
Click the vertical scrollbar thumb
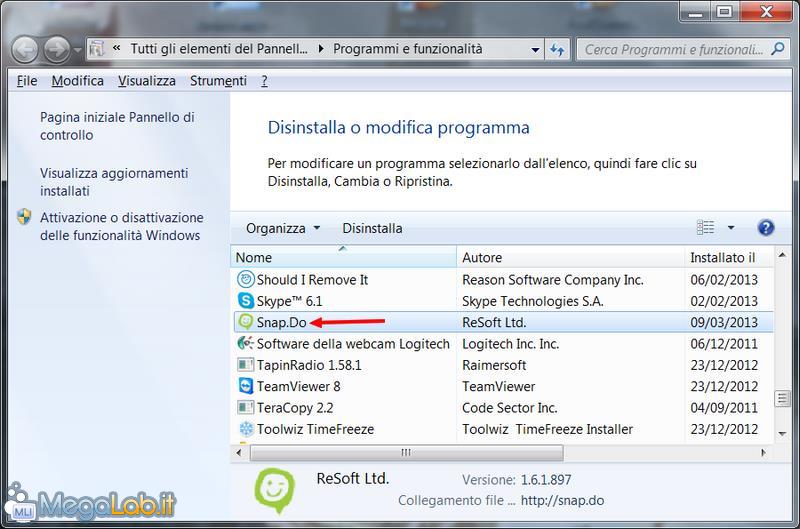pos(782,398)
